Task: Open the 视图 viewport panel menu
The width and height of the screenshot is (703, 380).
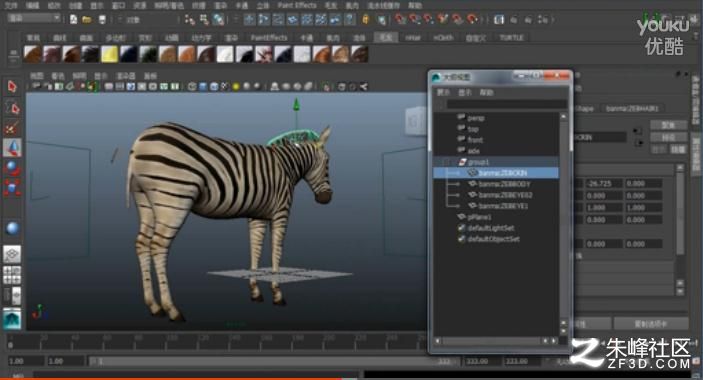Action: [x=37, y=76]
